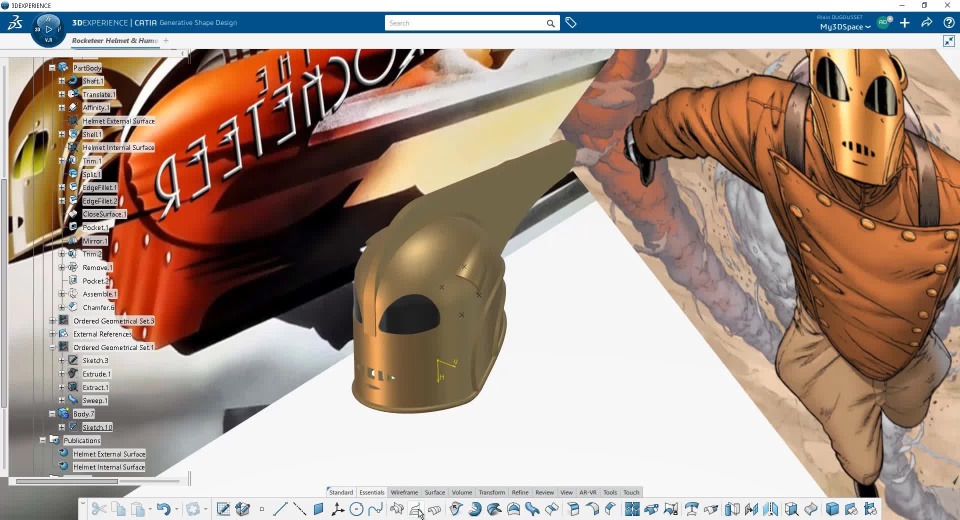Image resolution: width=960 pixels, height=520 pixels.
Task: Click the blue solid cube icon
Action: 832,509
